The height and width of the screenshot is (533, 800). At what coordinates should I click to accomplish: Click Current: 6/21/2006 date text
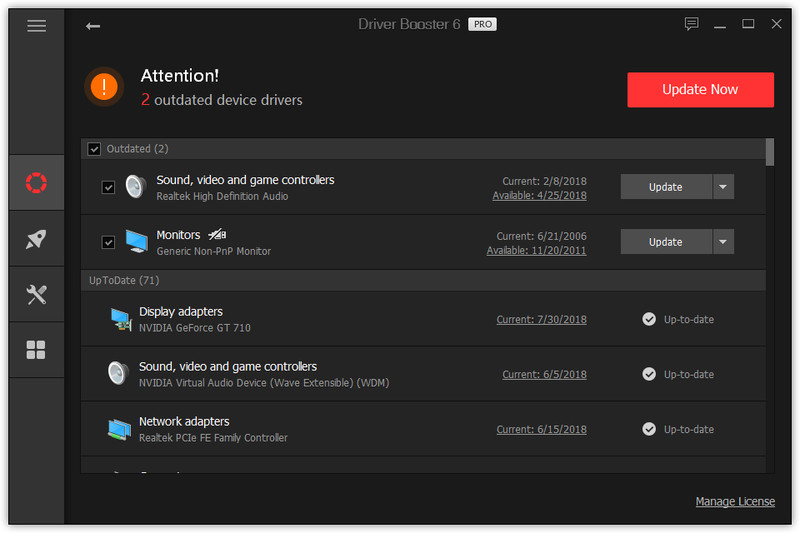tap(541, 236)
